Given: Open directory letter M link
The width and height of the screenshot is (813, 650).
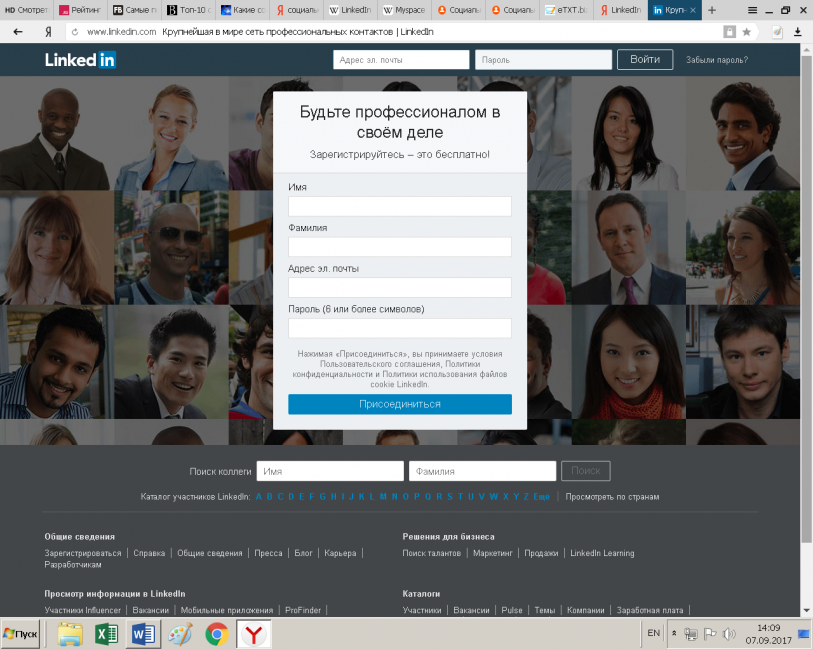Looking at the screenshot, I should 383,497.
